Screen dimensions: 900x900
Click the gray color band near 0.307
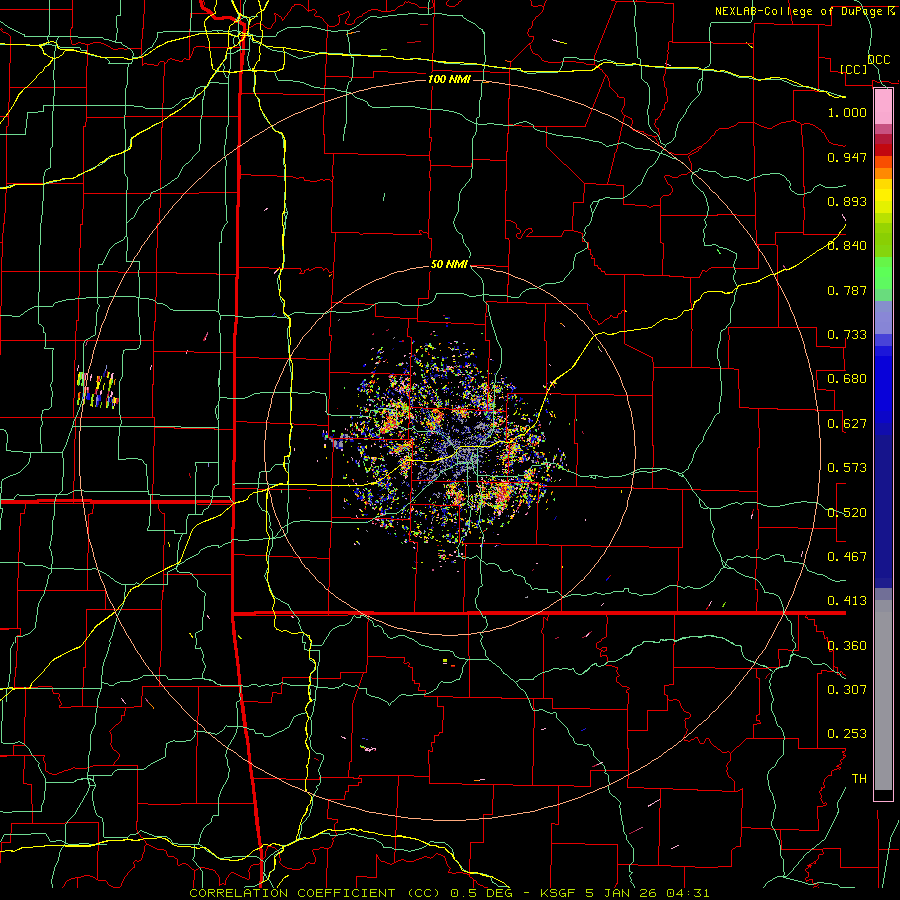[x=883, y=695]
